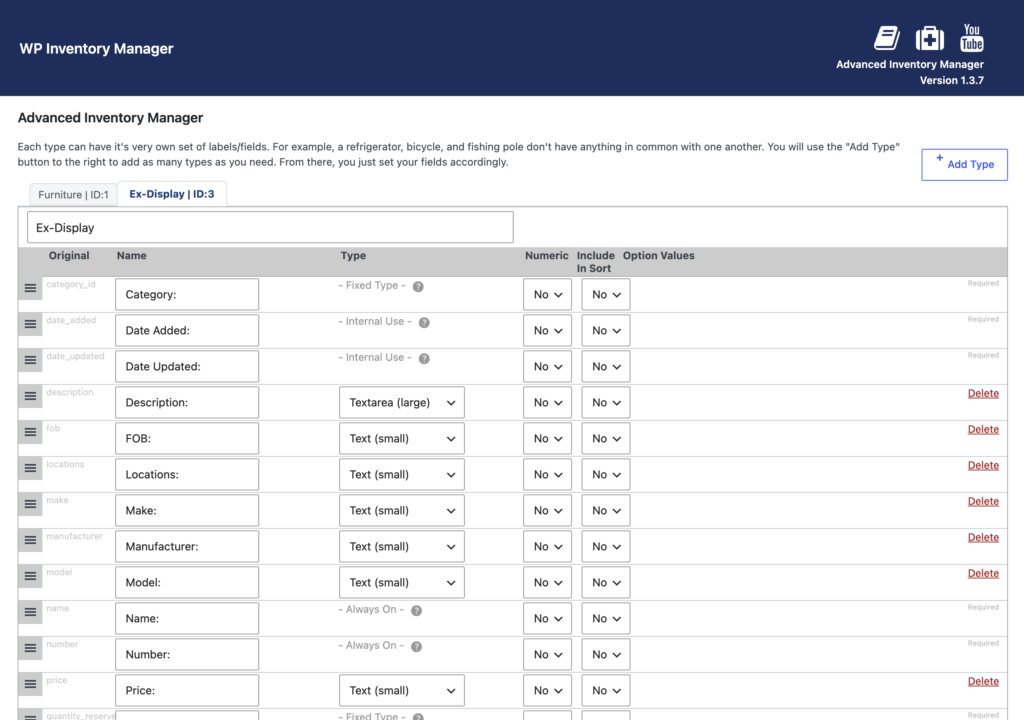Delete the Locations field
Viewport: 1024px width, 720px height.
pos(983,465)
